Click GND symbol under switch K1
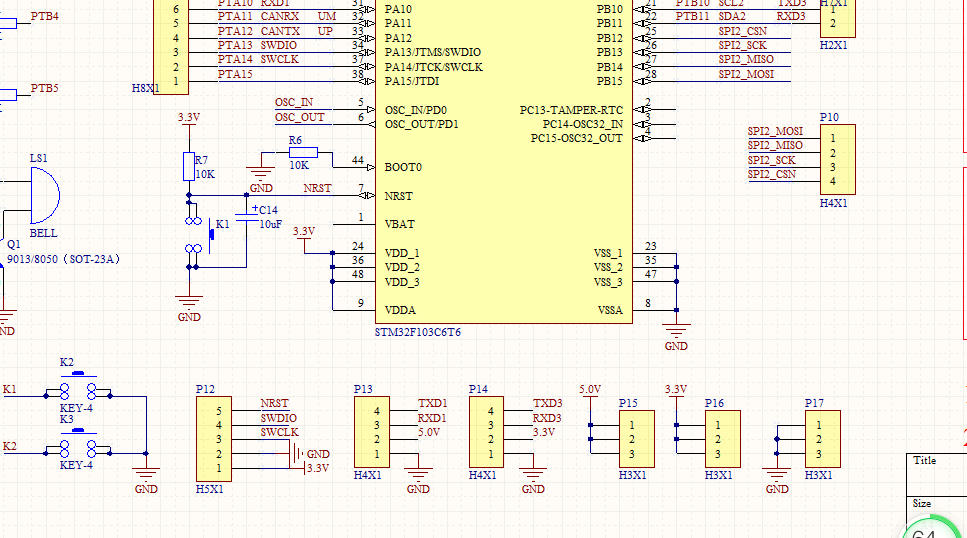The height and width of the screenshot is (538, 967). point(189,308)
